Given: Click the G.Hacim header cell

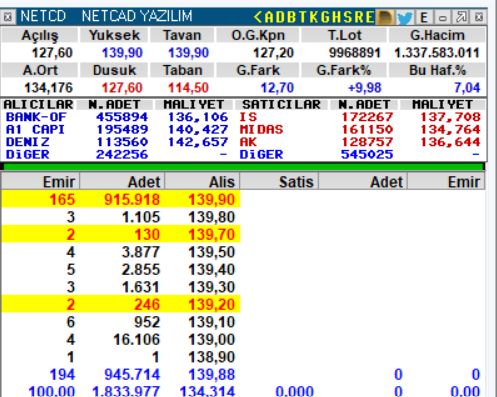Looking at the screenshot, I should 437,35.
